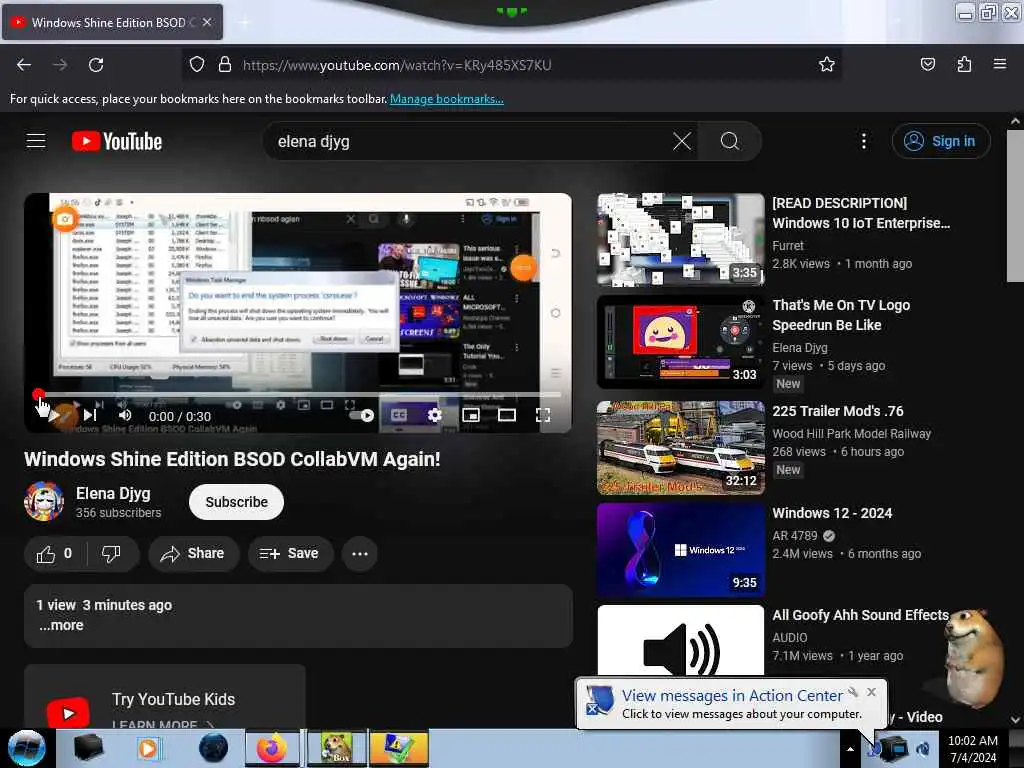This screenshot has width=1024, height=768.
Task: Reload the current YouTube page
Action: pyautogui.click(x=96, y=65)
